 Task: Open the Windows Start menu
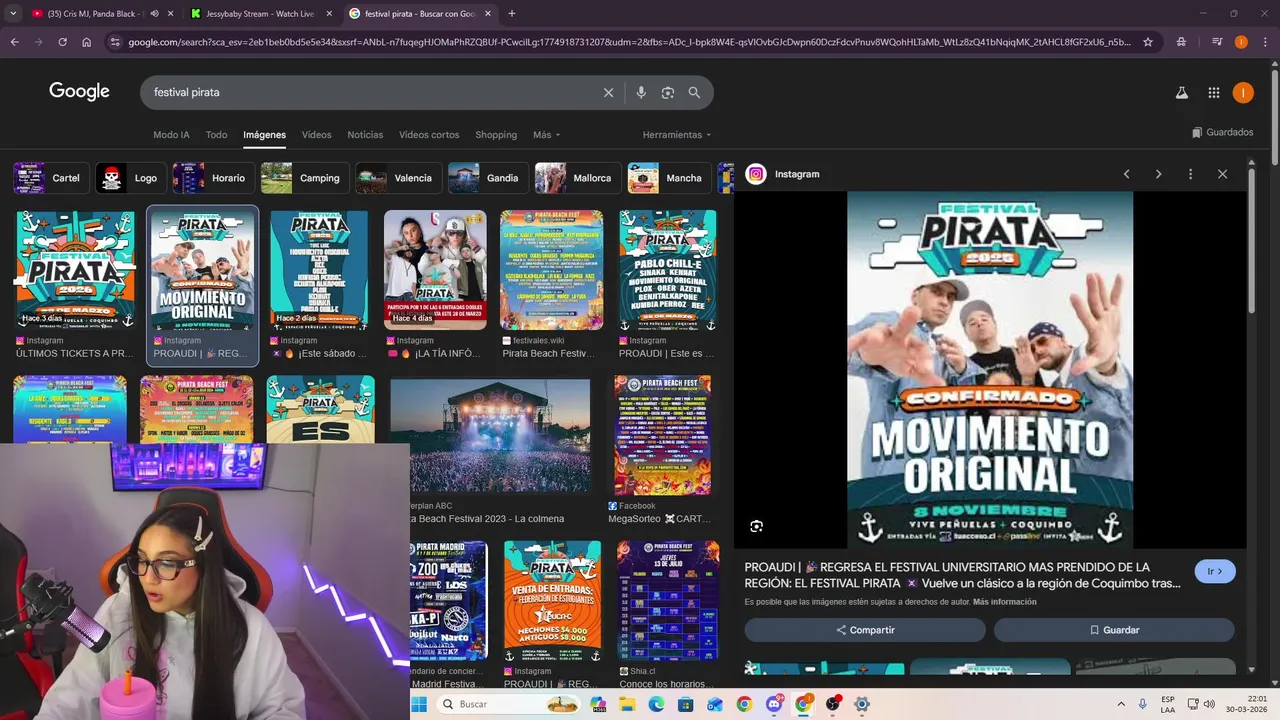tap(419, 704)
